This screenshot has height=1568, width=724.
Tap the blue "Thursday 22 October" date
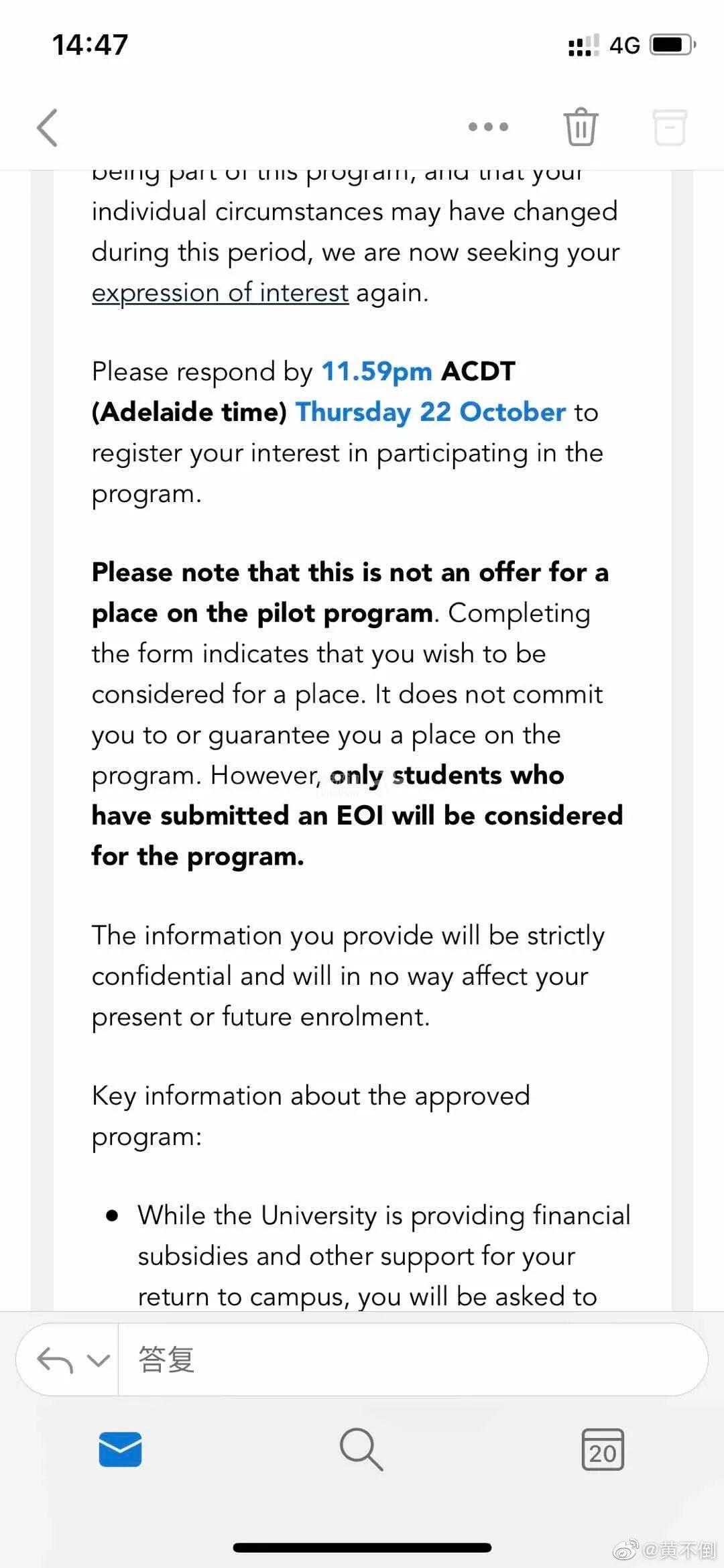[430, 412]
